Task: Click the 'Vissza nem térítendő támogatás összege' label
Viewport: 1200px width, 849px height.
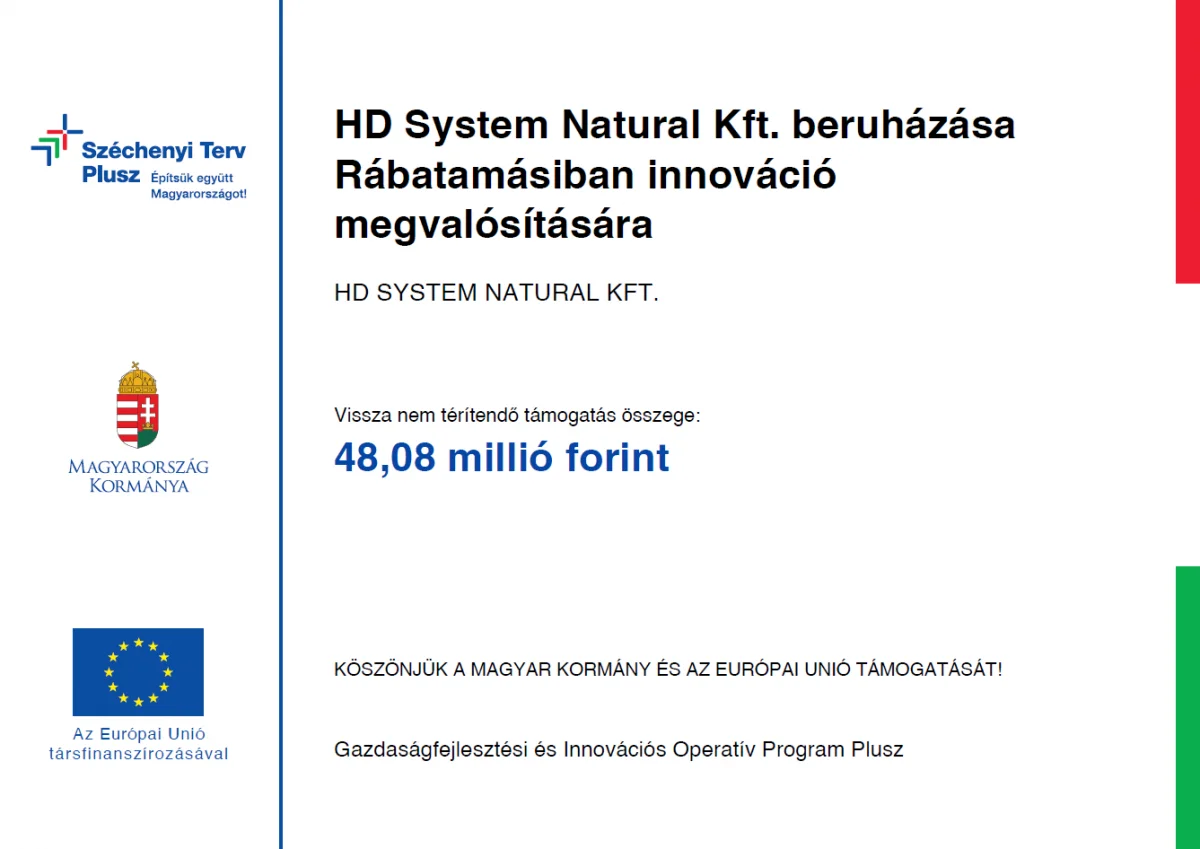Action: [517, 415]
